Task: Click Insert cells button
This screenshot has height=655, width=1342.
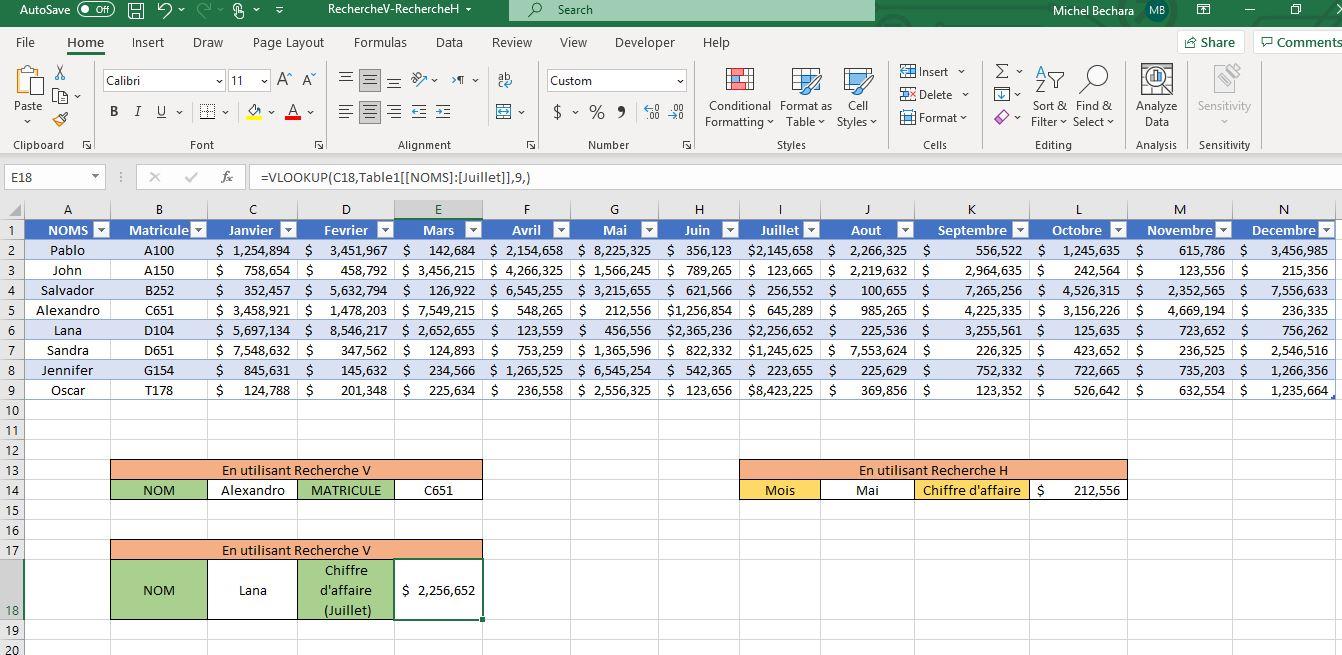Action: pos(932,71)
